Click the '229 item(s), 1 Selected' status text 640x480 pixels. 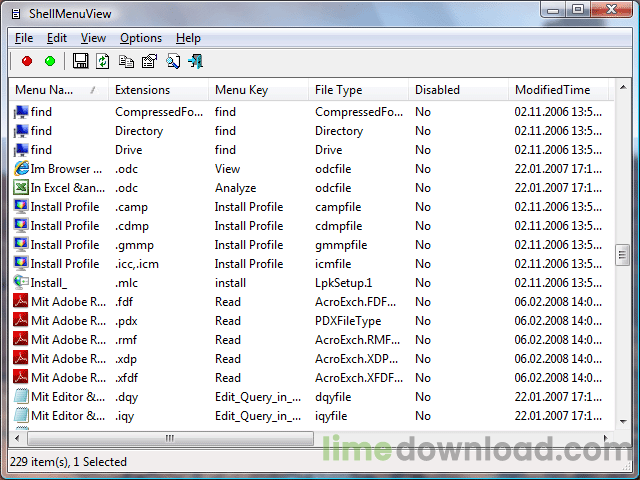click(68, 462)
